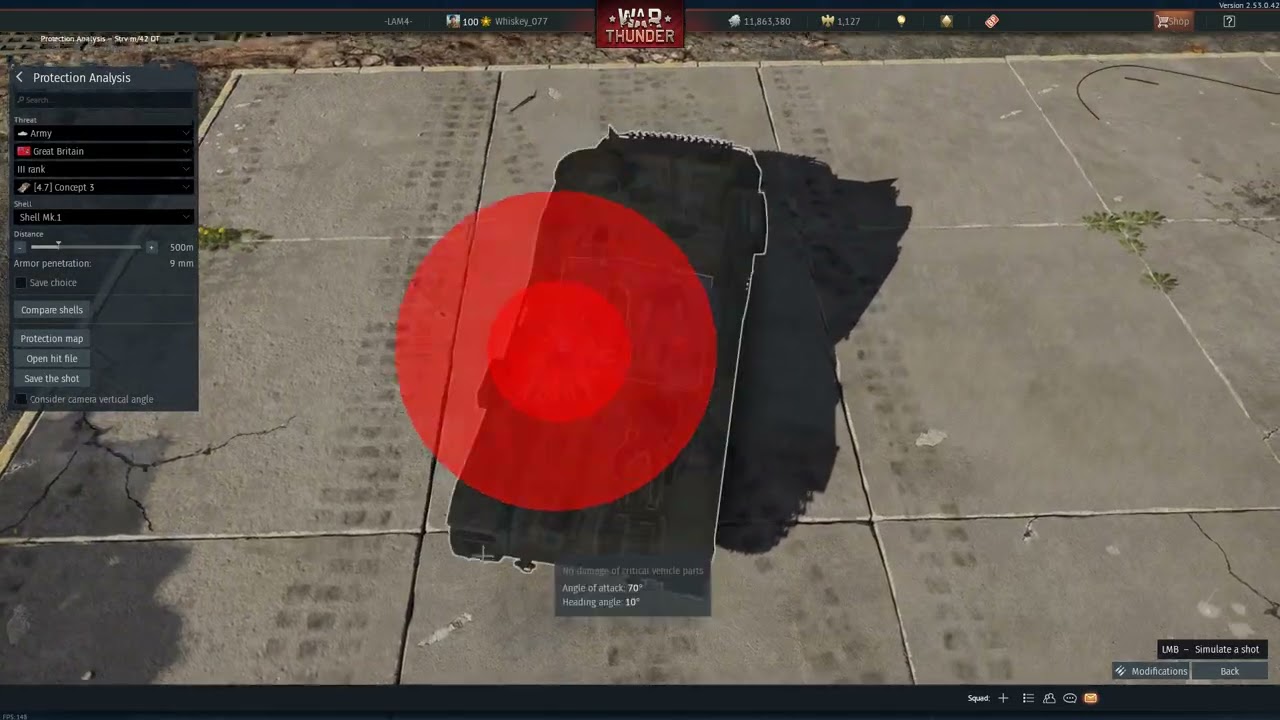This screenshot has width=1280, height=720.
Task: Increase distance with the plus button
Action: click(x=151, y=247)
